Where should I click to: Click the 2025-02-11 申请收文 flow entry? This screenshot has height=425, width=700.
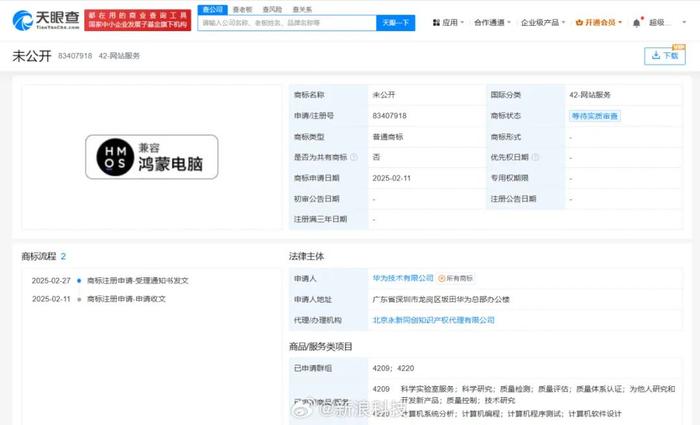pyautogui.click(x=99, y=299)
